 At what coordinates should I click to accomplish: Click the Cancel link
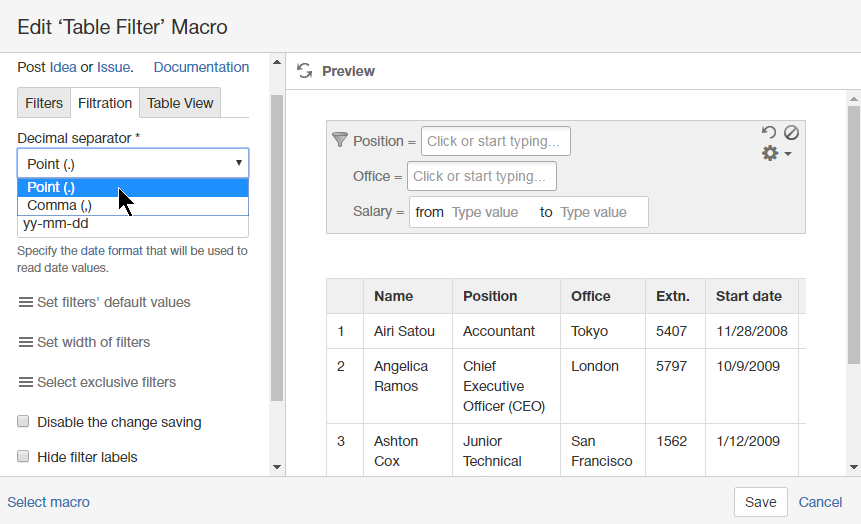(820, 502)
